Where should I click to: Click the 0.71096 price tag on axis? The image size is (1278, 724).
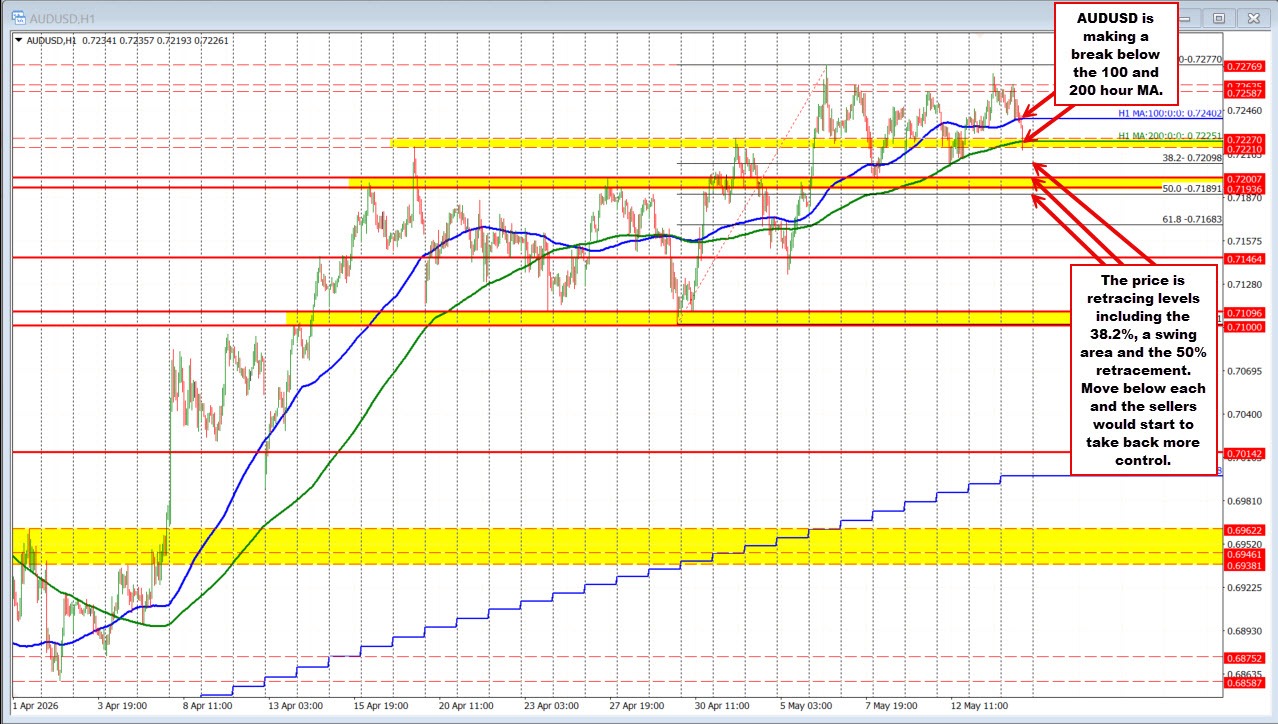pyautogui.click(x=1246, y=313)
